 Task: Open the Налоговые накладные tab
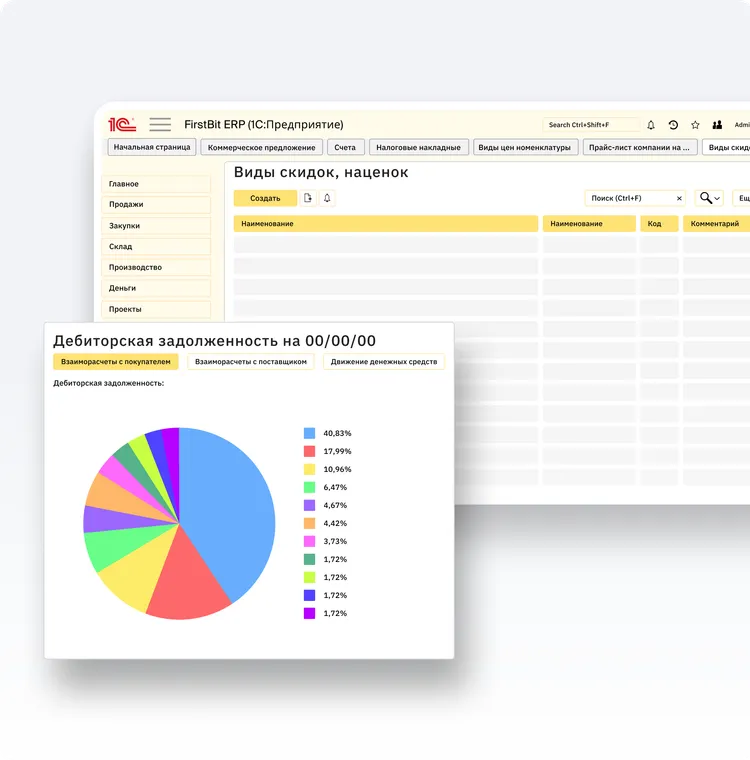pos(419,147)
